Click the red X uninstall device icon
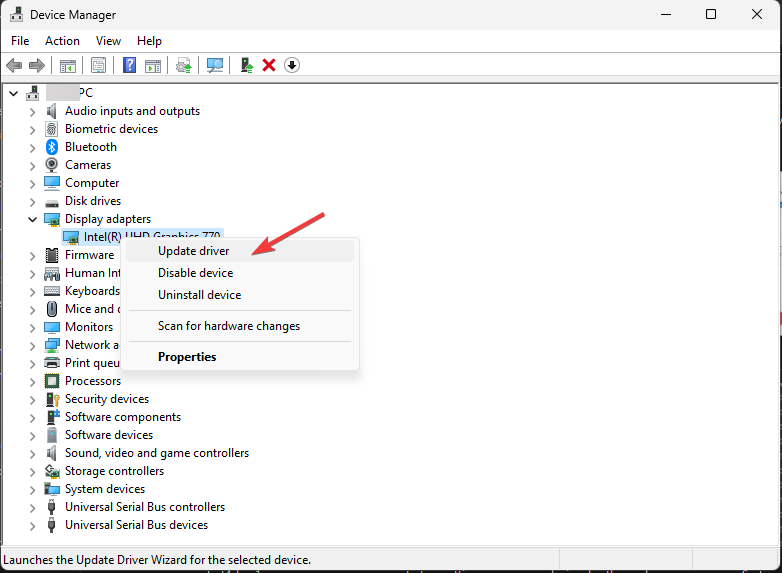The height and width of the screenshot is (573, 782). [269, 65]
